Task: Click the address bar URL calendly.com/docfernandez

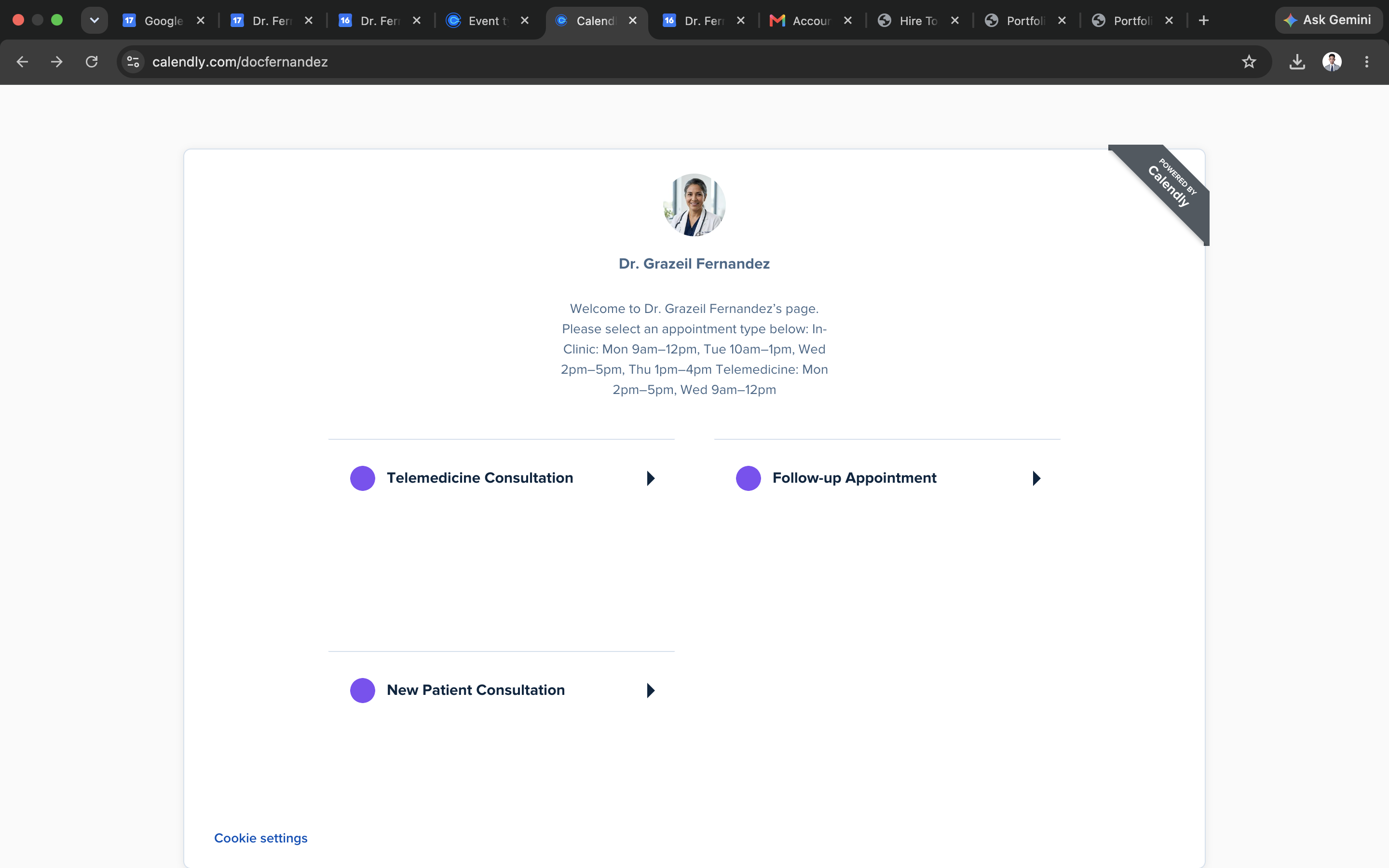Action: coord(240,62)
